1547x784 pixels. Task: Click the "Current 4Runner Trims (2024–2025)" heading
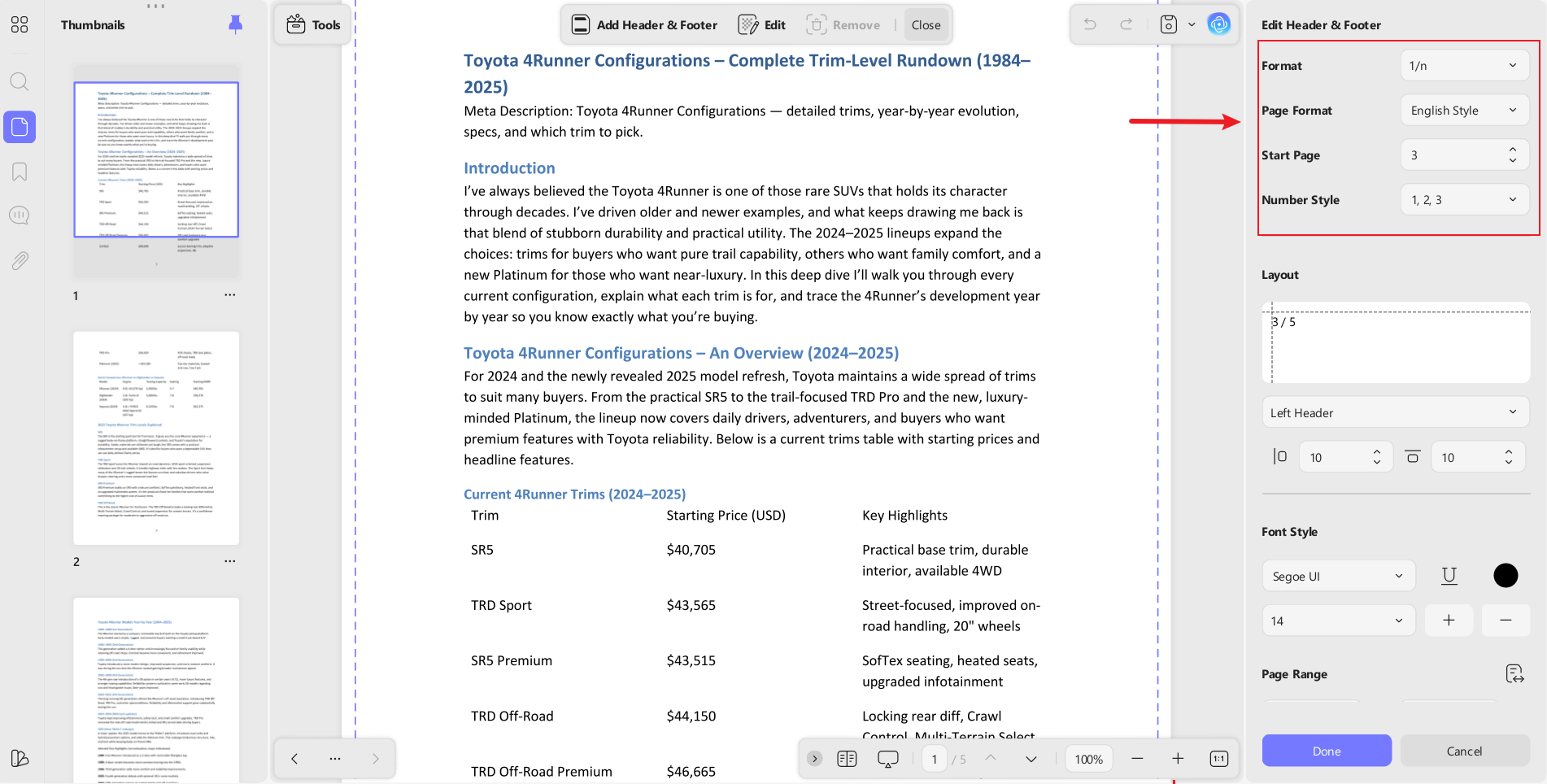[x=574, y=494]
